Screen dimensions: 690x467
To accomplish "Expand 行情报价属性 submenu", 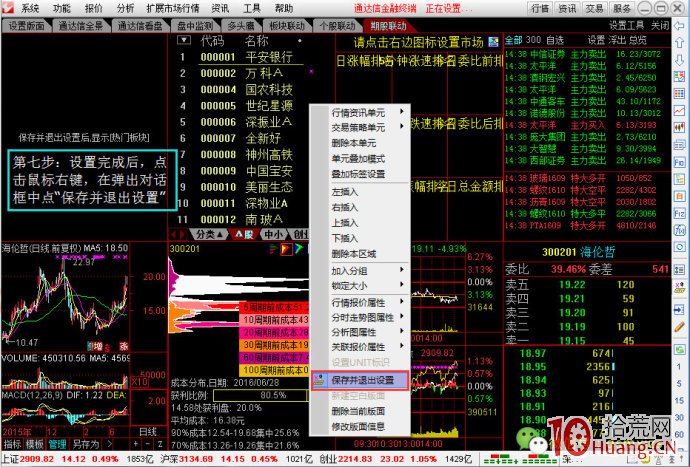I will tap(360, 302).
